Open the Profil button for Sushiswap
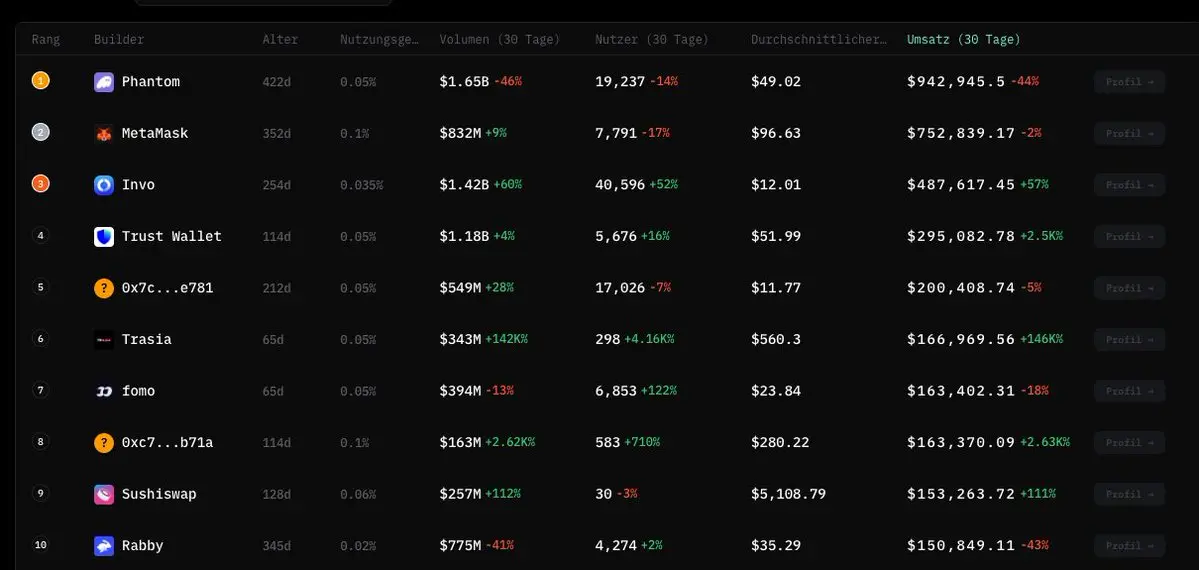The height and width of the screenshot is (570, 1199). click(x=1129, y=494)
